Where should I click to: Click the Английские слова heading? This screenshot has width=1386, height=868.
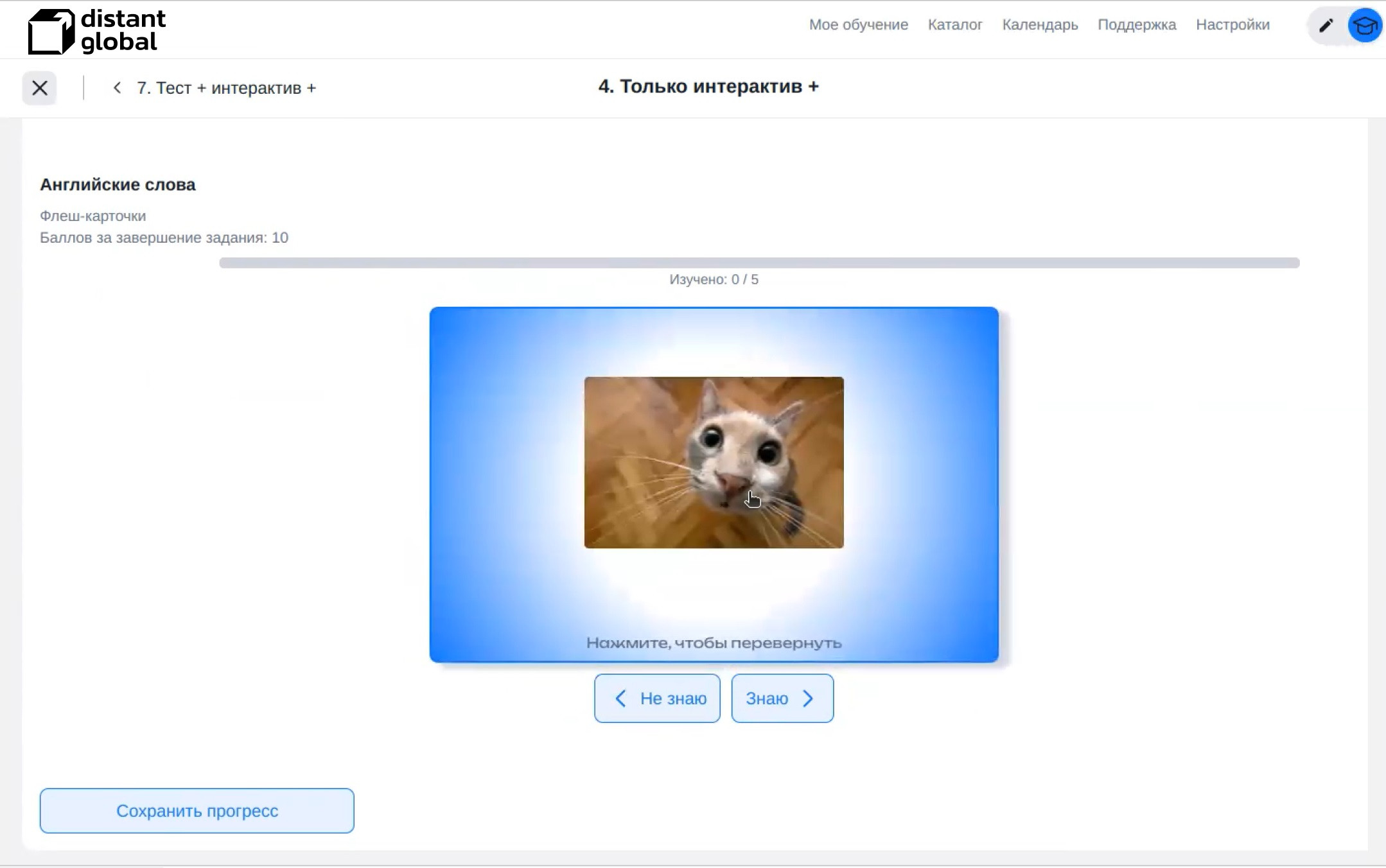(118, 185)
